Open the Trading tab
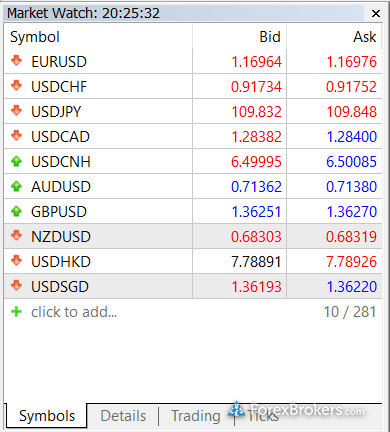The image size is (390, 432). [196, 416]
